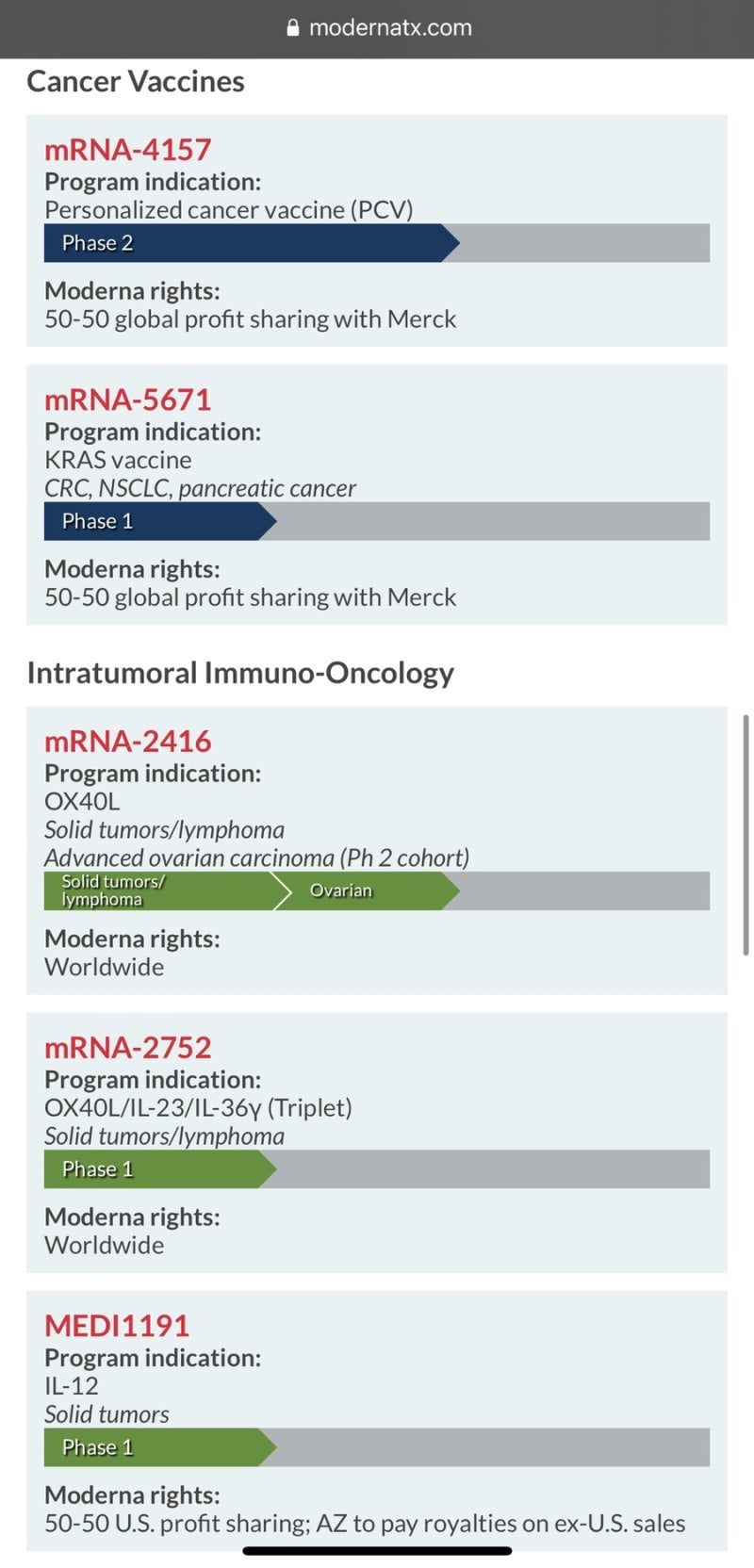Image resolution: width=754 pixels, height=1568 pixels.
Task: Tap the Cancer Vaccines heading
Action: coord(136,82)
